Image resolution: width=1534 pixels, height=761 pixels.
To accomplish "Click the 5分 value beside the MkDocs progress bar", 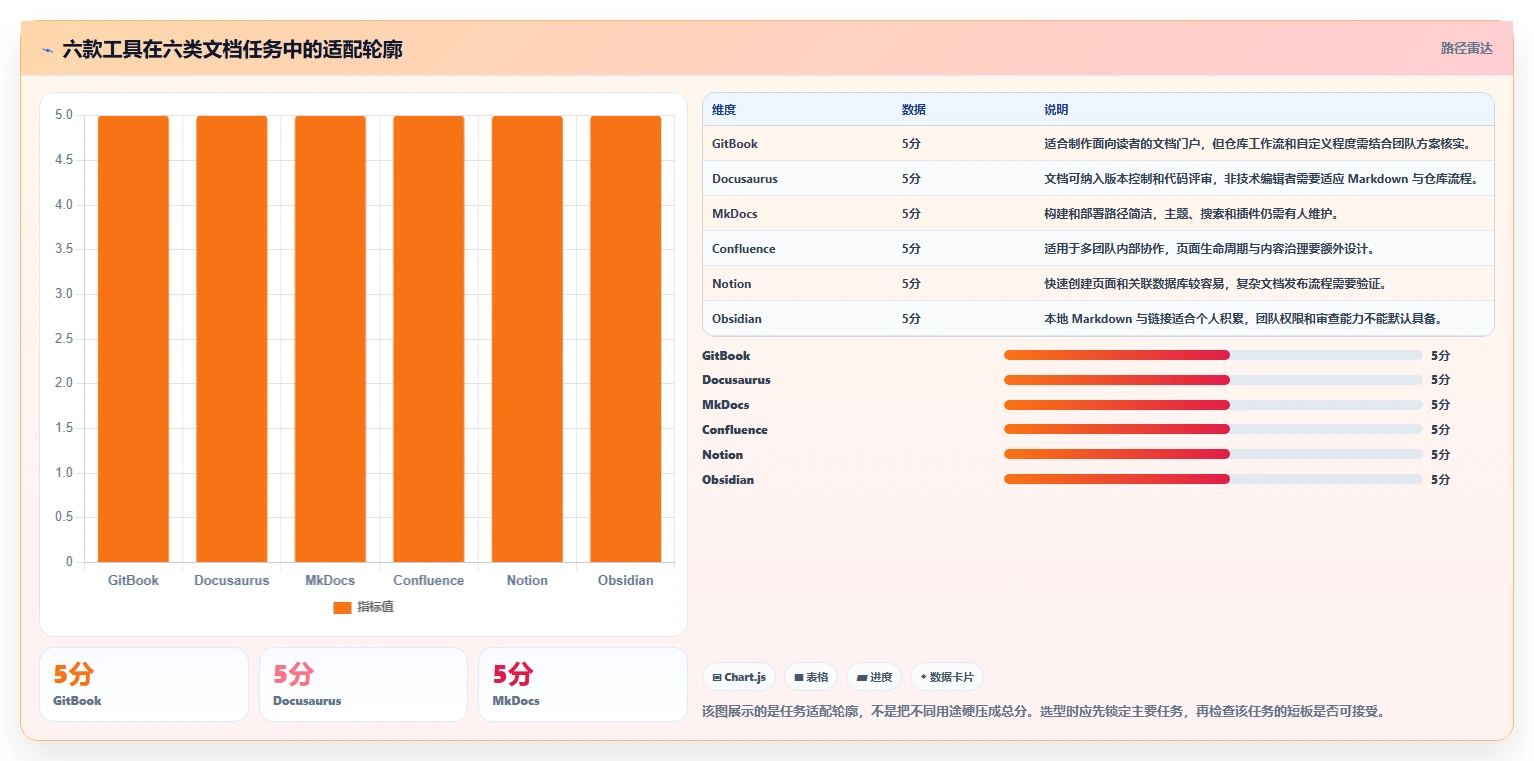I will (1440, 405).
